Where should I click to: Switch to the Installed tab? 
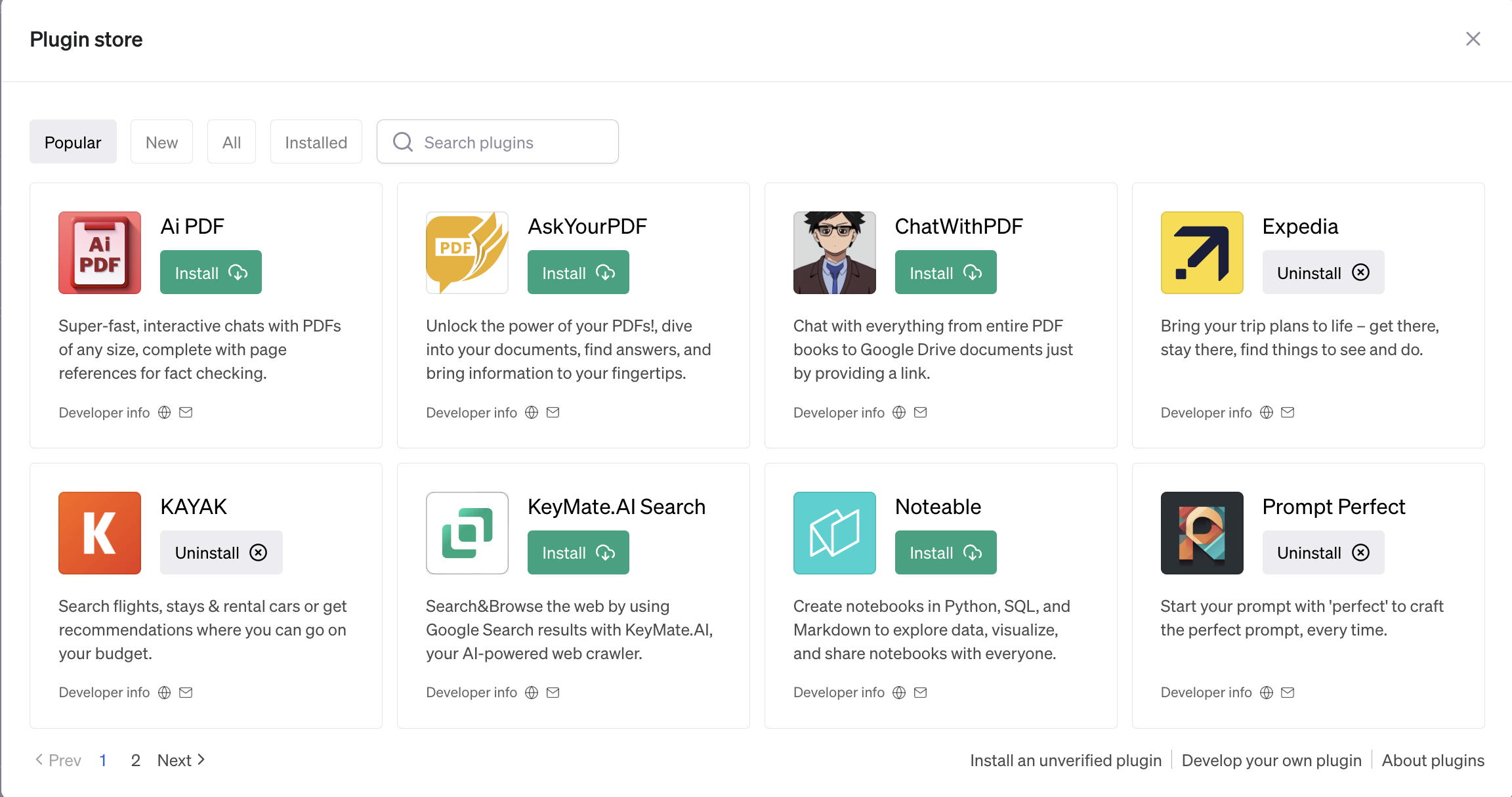316,142
